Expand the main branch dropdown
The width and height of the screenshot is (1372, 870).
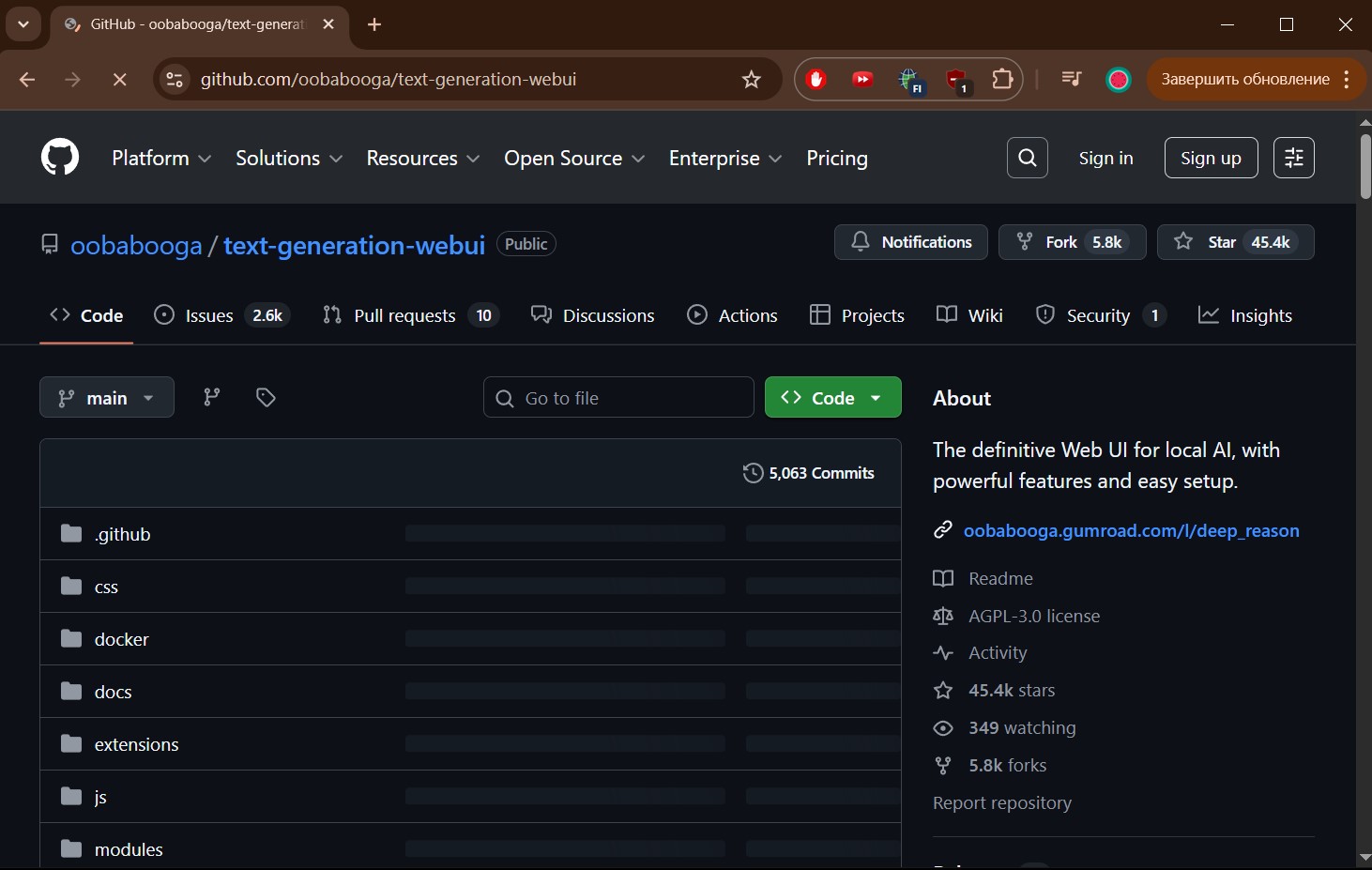[107, 398]
